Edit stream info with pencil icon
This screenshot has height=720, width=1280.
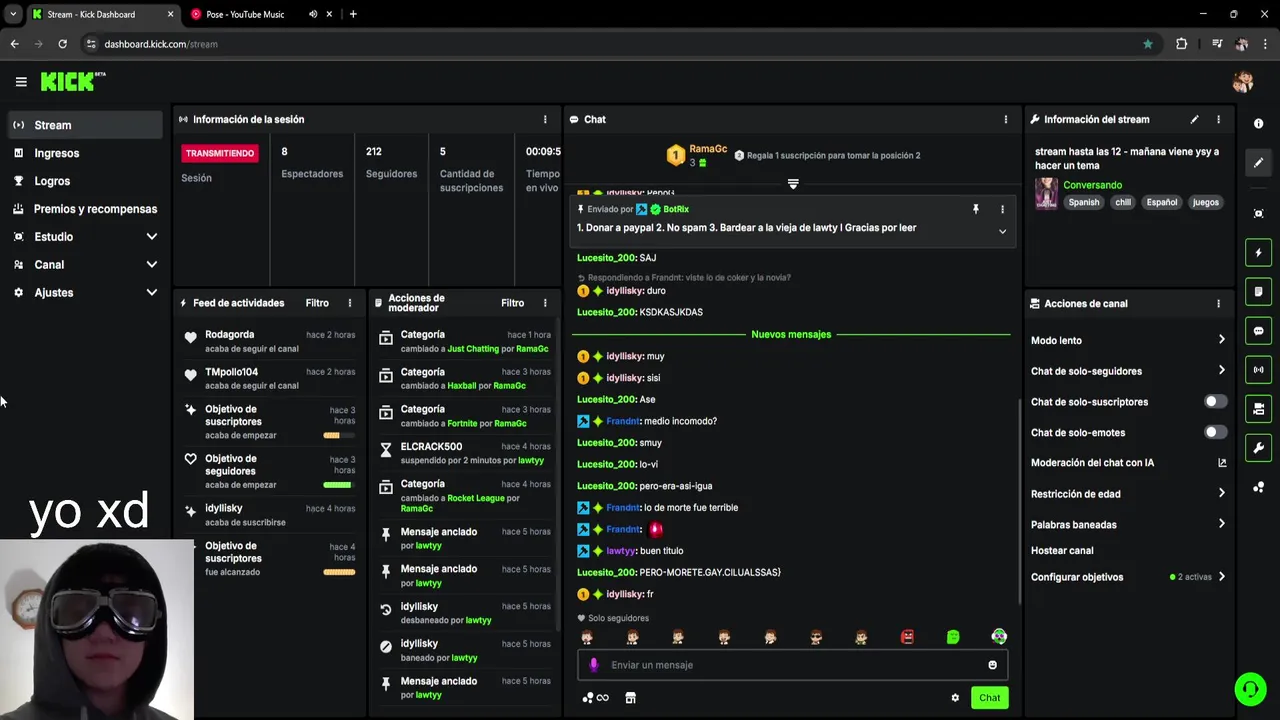pyautogui.click(x=1194, y=119)
